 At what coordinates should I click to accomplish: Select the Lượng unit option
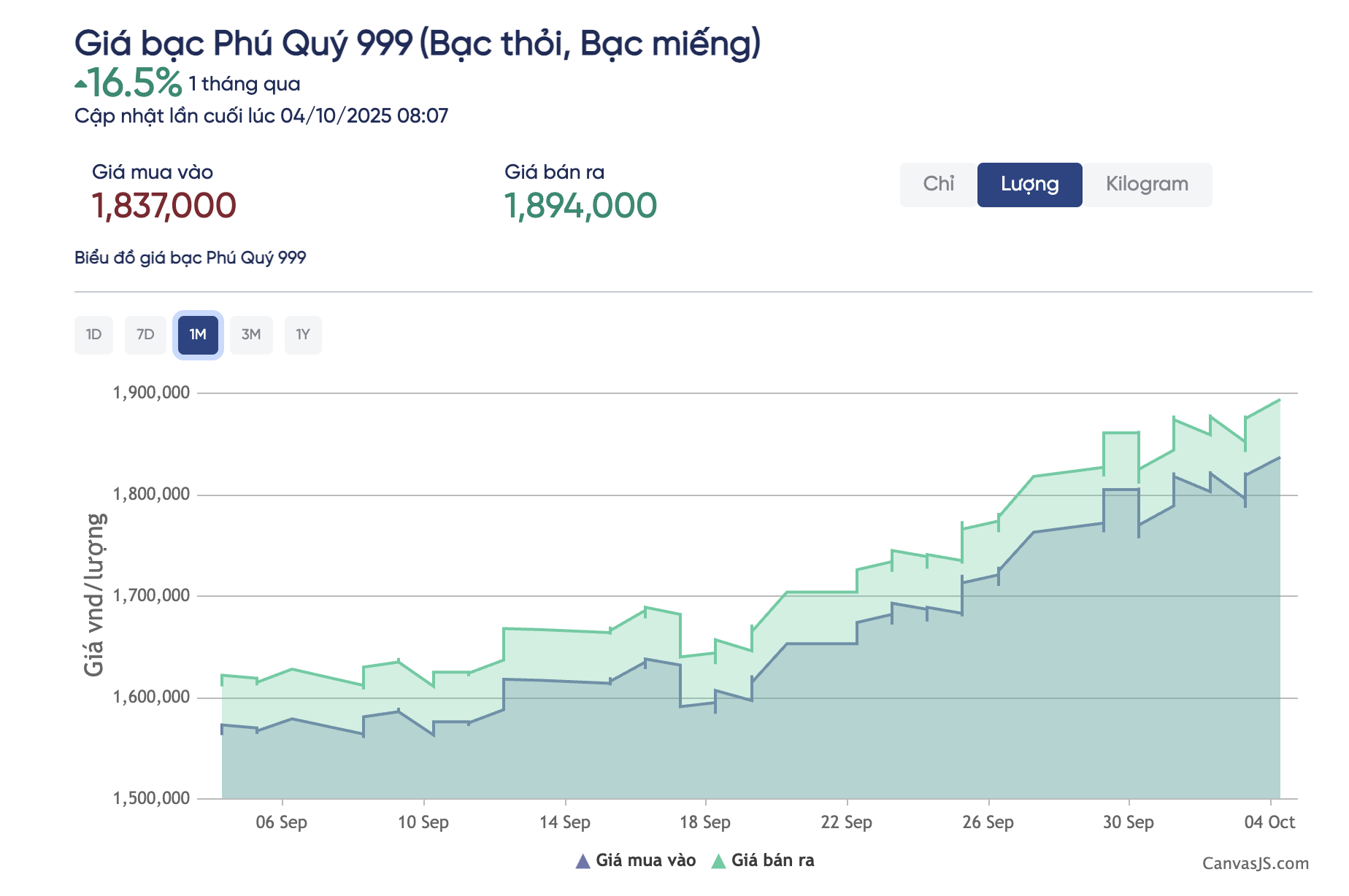pyautogui.click(x=1029, y=185)
